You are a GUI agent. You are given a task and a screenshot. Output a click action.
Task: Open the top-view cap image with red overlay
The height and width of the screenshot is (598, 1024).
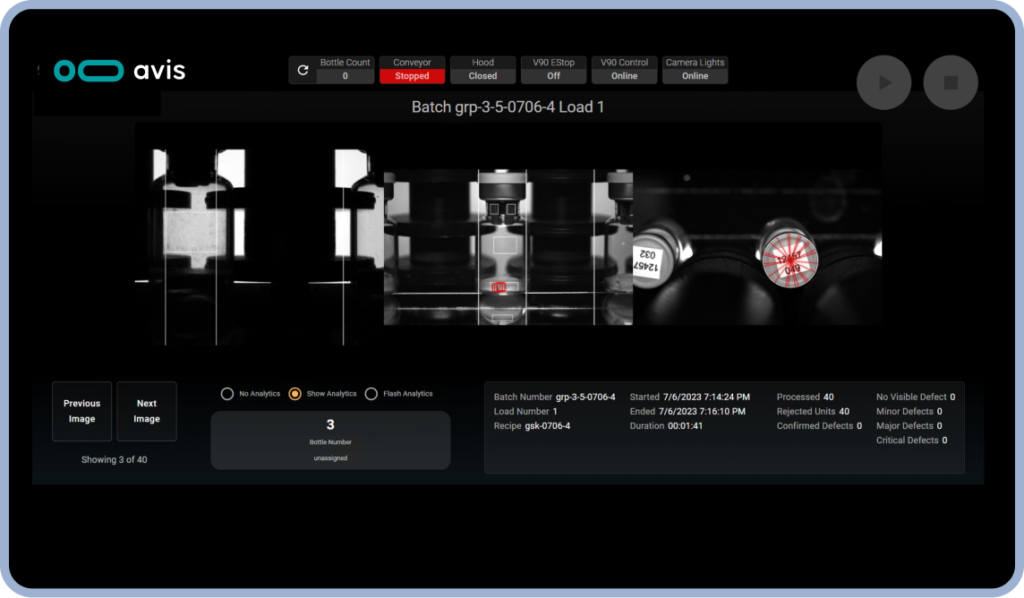758,245
